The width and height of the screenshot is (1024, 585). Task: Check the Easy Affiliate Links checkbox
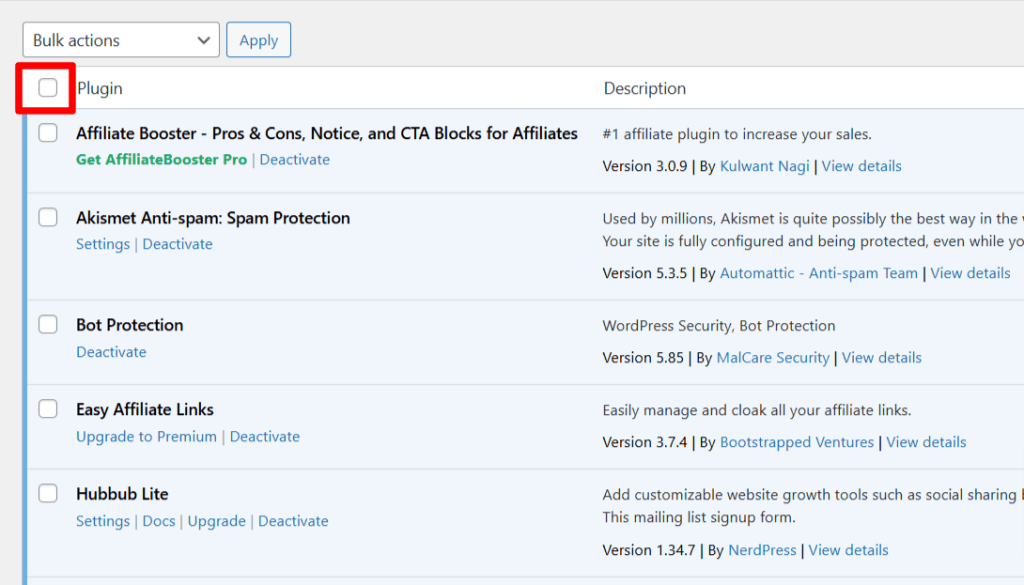click(x=48, y=409)
